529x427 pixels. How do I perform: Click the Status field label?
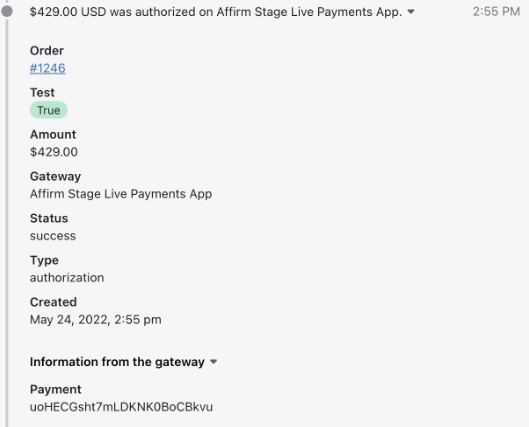point(49,219)
